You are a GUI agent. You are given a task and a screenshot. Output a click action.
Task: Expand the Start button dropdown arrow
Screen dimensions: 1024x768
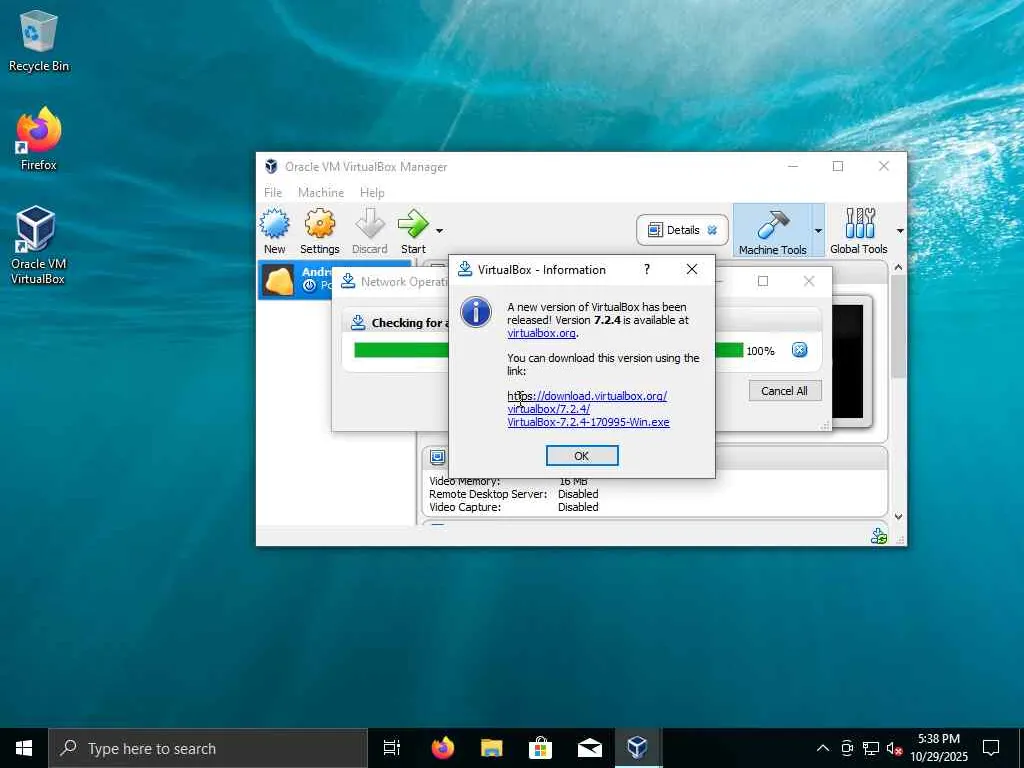[x=440, y=231]
